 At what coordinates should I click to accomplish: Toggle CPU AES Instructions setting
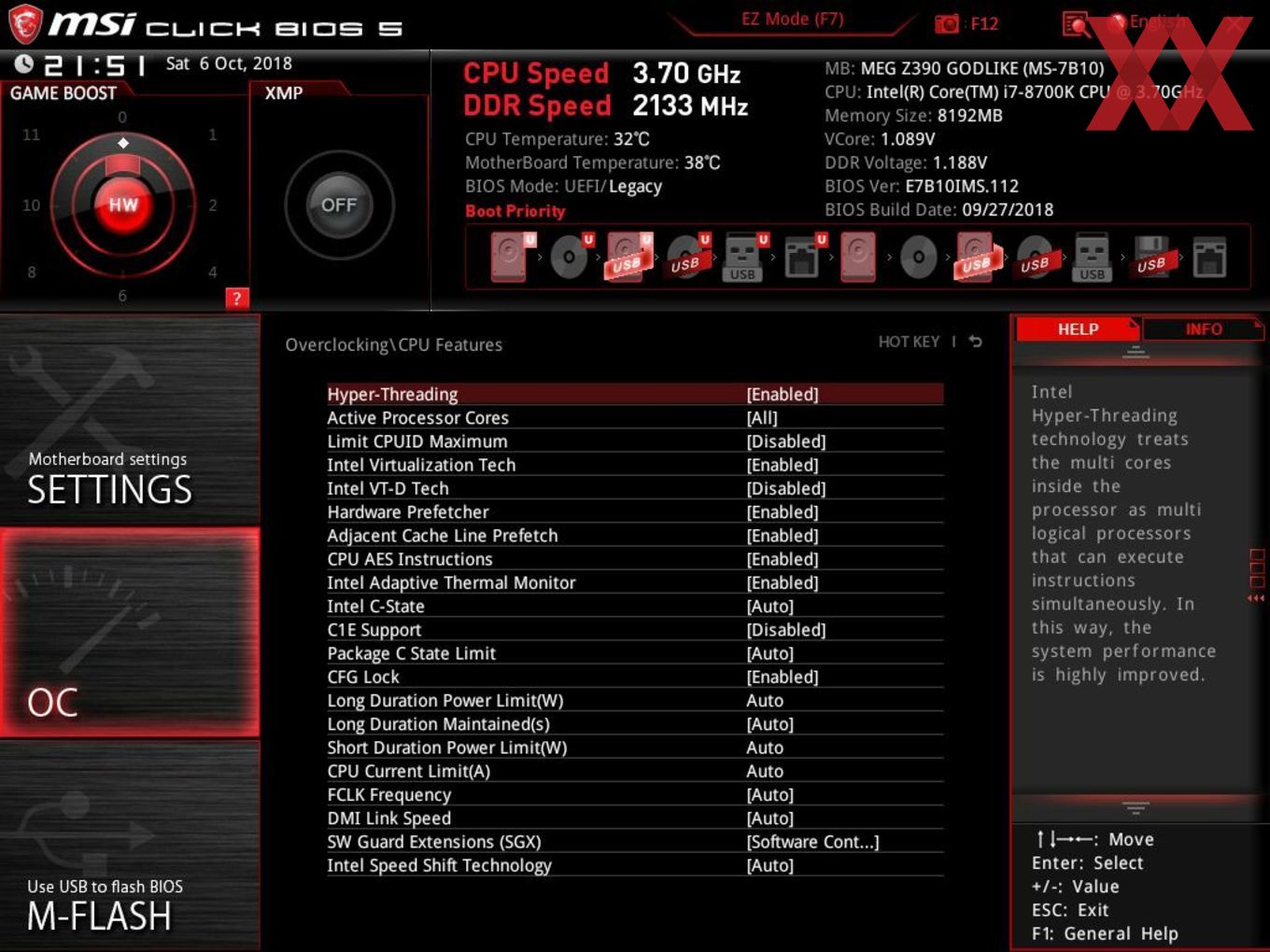click(635, 559)
